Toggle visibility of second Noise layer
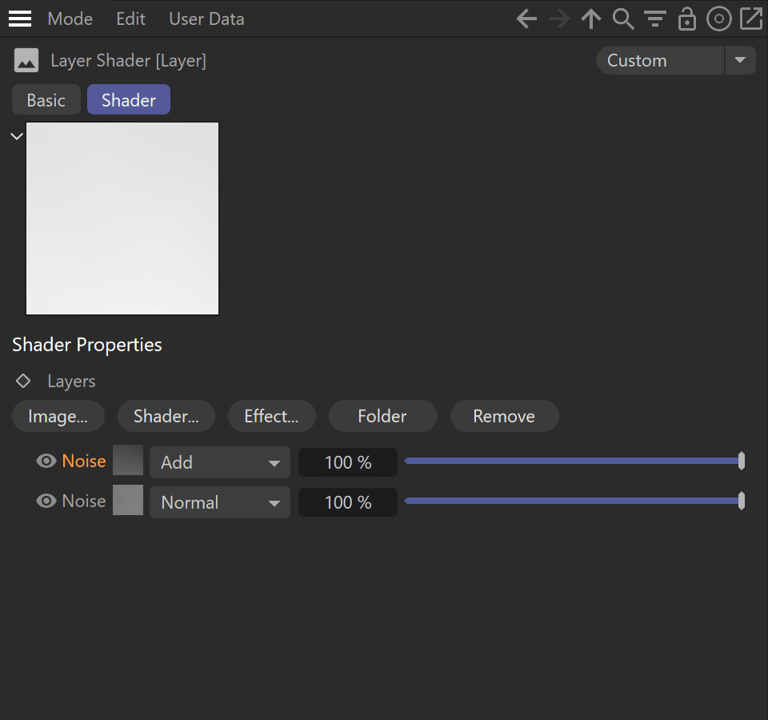The width and height of the screenshot is (768, 720). click(46, 501)
